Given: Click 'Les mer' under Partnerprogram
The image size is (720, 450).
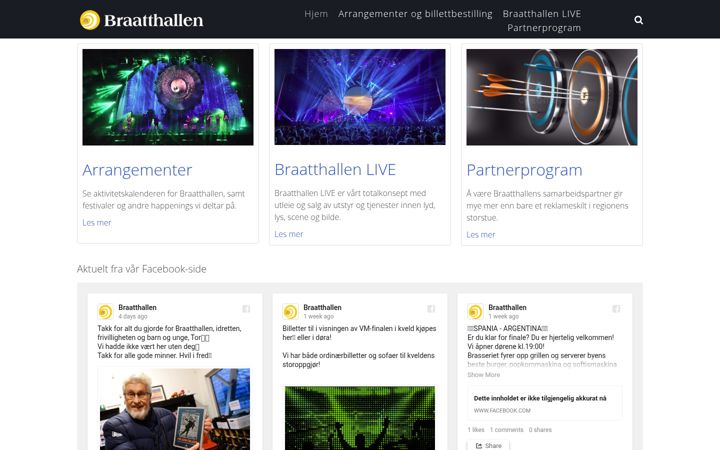Looking at the screenshot, I should click(x=481, y=234).
